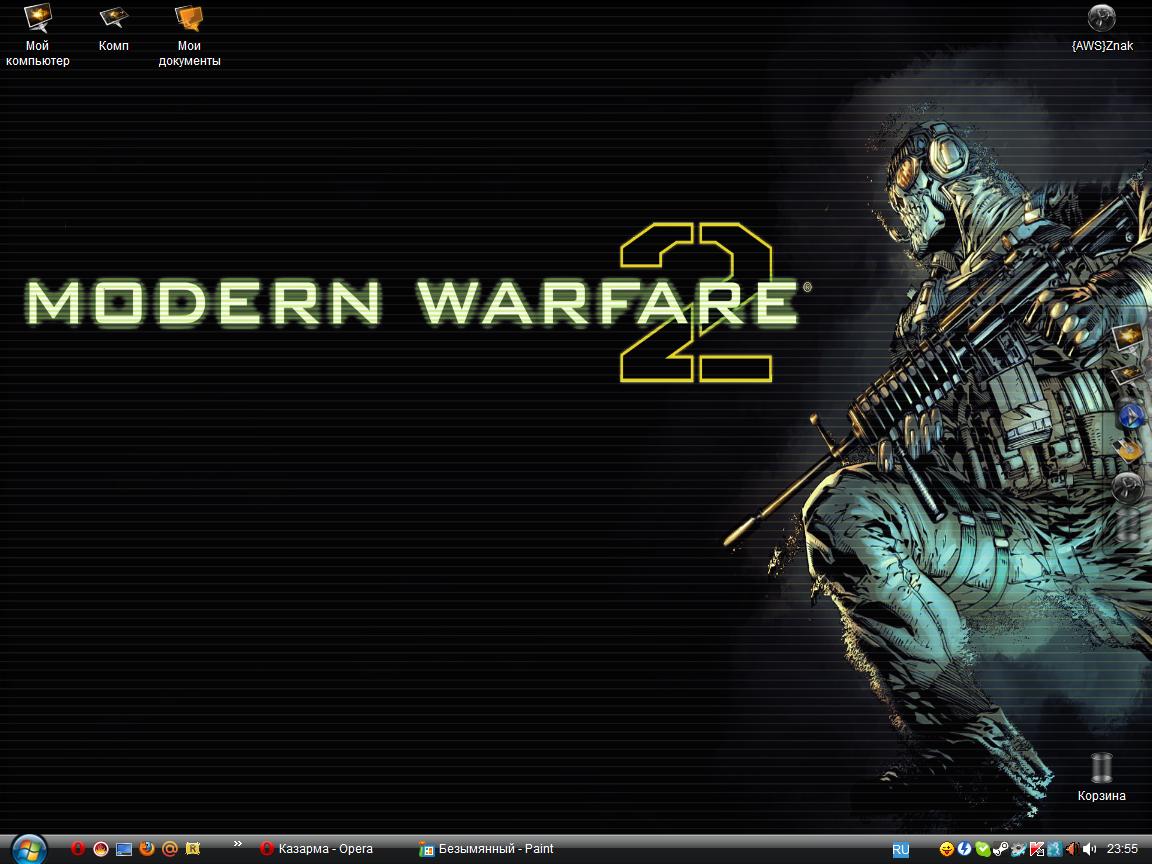Open the {AWS}Znak desktop shortcut
The height and width of the screenshot is (864, 1152).
tap(1102, 29)
